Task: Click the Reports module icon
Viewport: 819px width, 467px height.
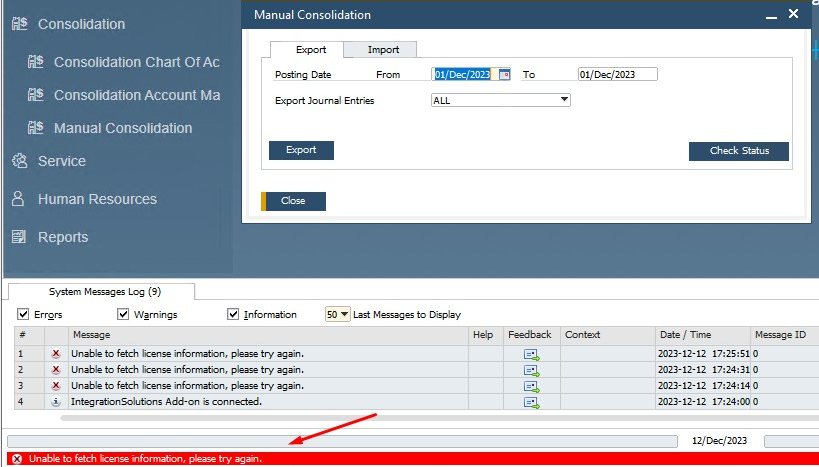Action: click(18, 237)
